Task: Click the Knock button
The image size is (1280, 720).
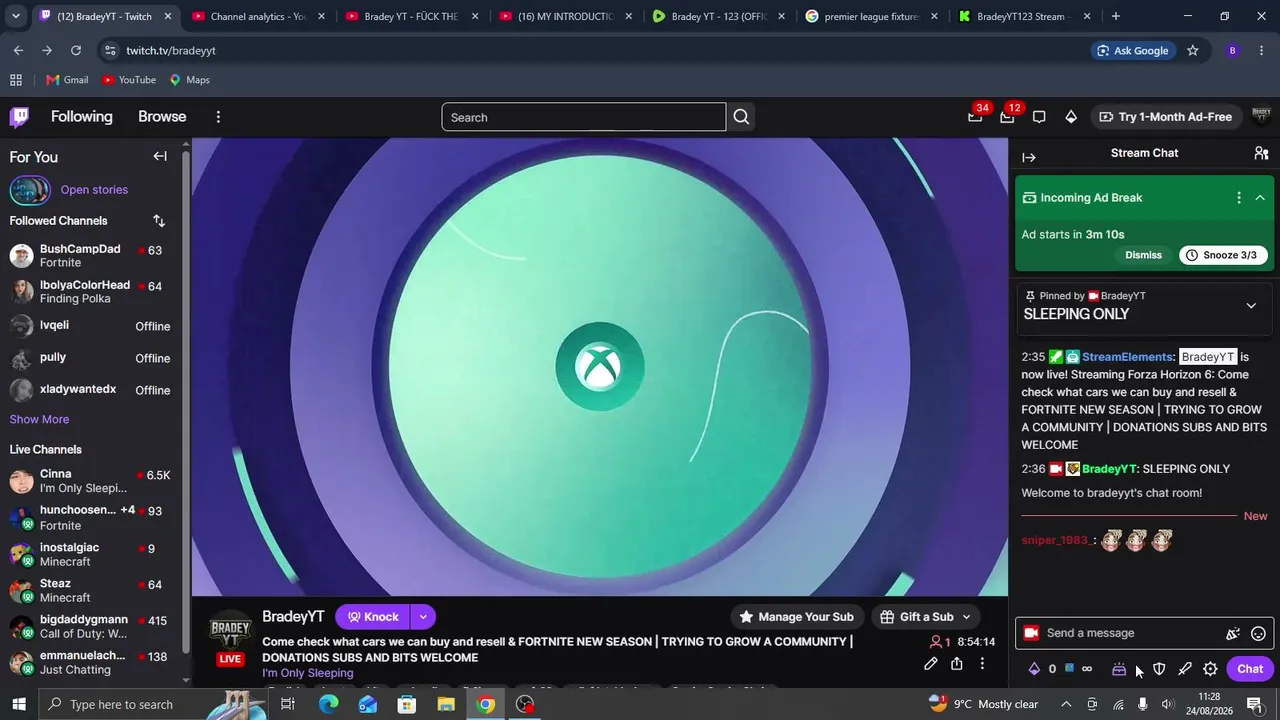Action: tap(373, 617)
